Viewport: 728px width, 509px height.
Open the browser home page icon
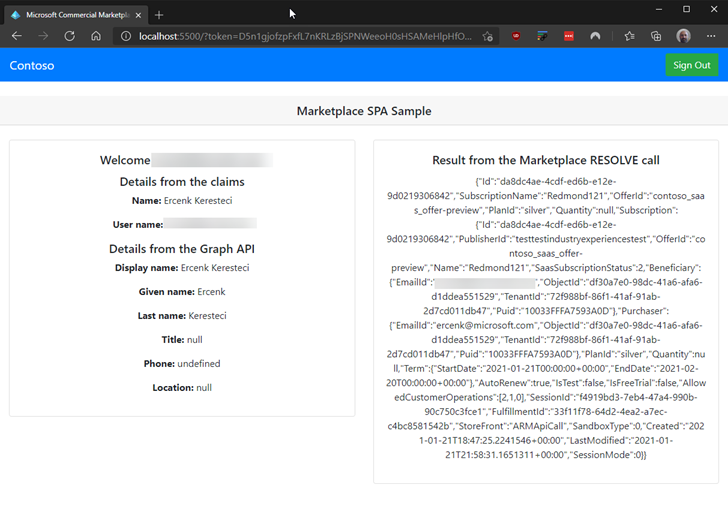point(96,36)
